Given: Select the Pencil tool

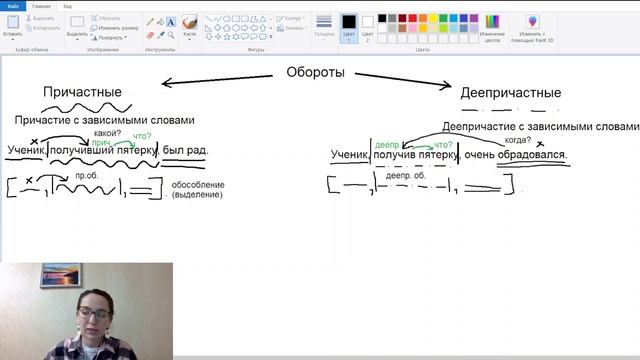Looking at the screenshot, I should click(150, 22).
